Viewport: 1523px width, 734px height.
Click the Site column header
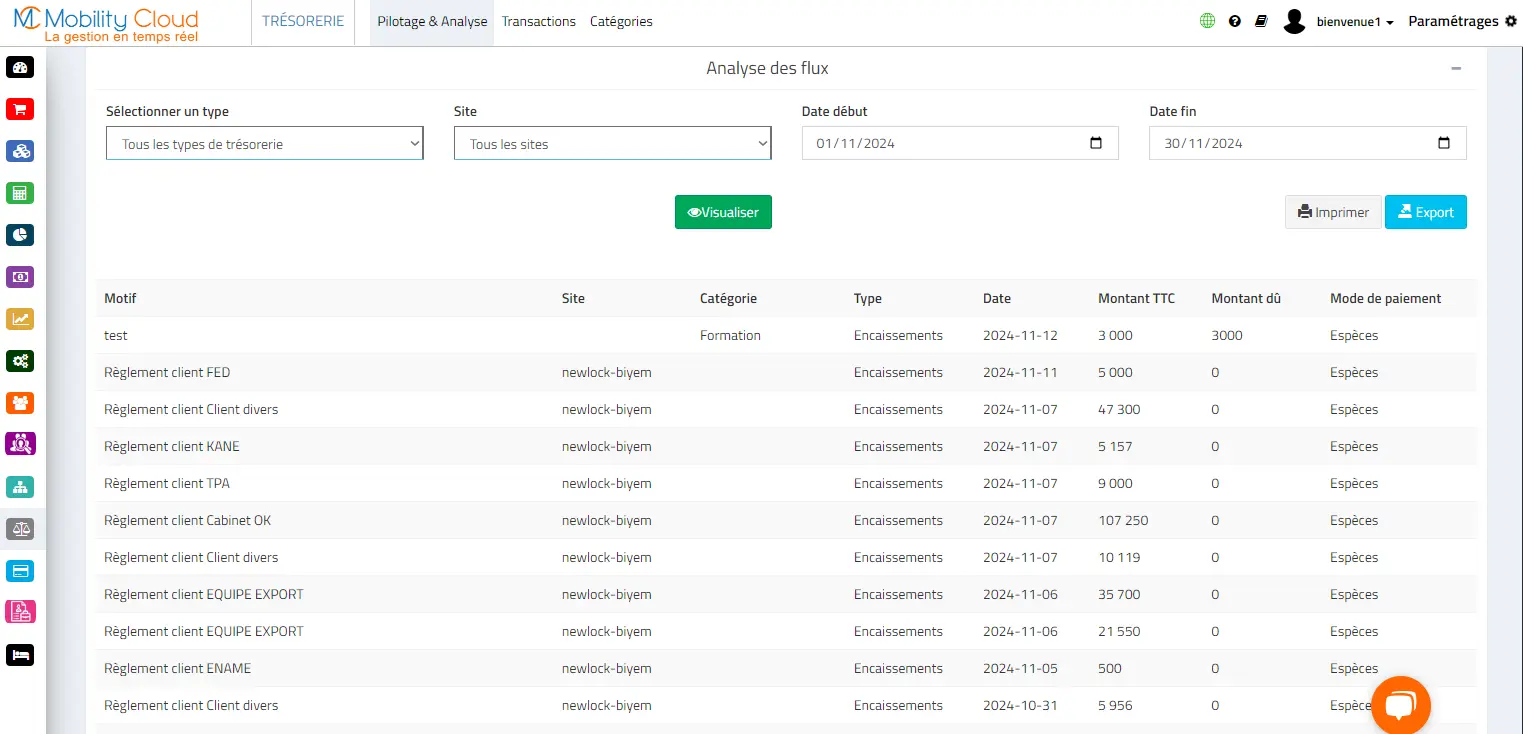(x=573, y=298)
